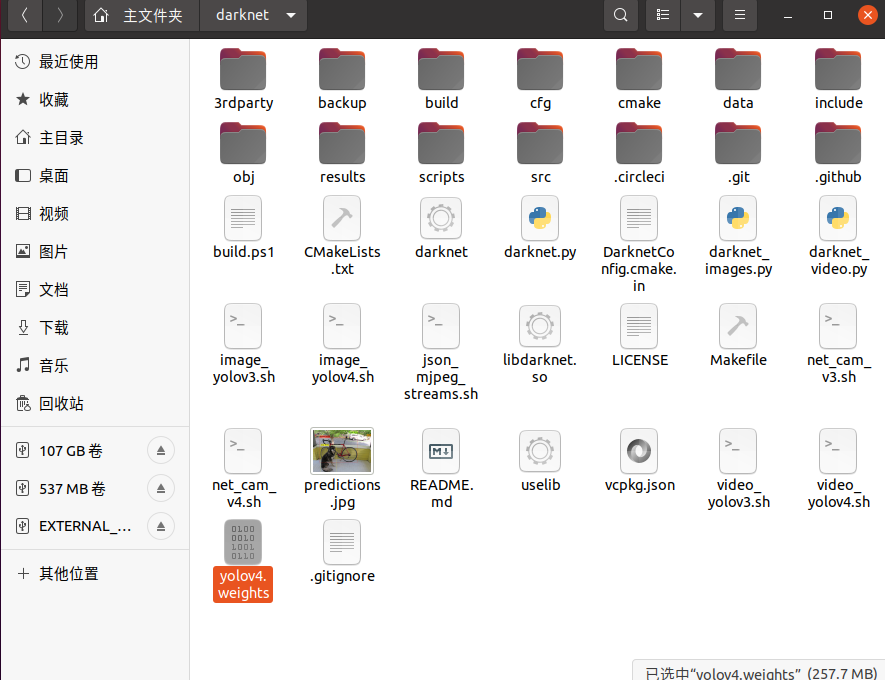Open the hamburger menu icon
The width and height of the screenshot is (885, 680).
739,15
